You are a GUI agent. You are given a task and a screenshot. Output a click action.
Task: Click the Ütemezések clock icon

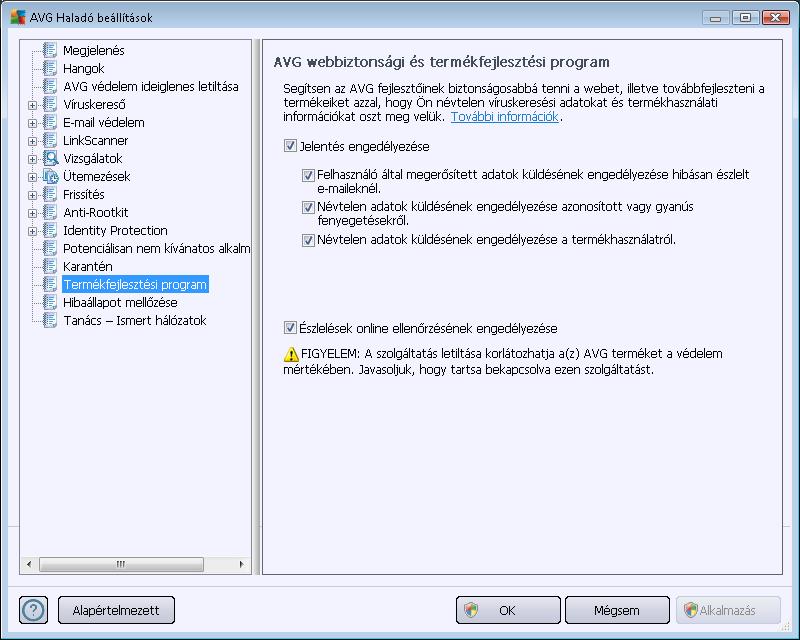(50, 176)
